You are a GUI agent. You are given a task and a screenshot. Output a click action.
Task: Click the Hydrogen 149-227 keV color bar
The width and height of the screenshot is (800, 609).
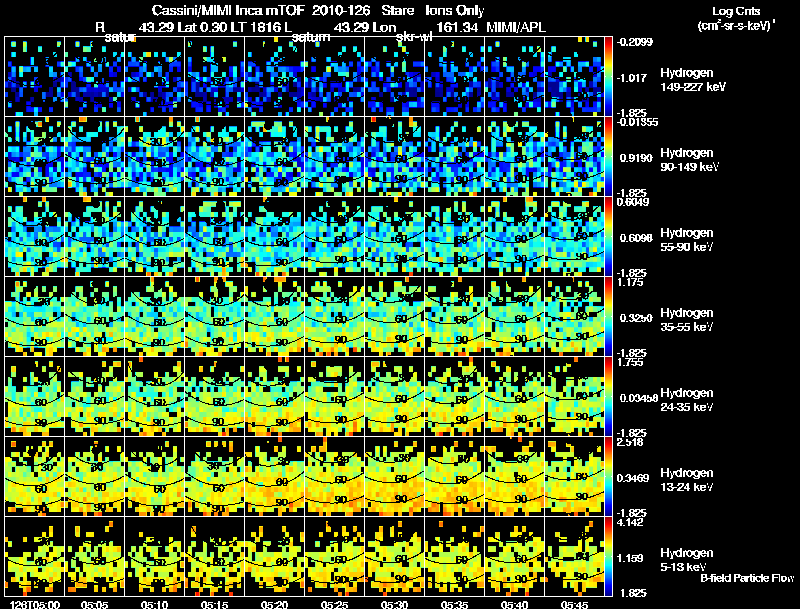coord(608,77)
